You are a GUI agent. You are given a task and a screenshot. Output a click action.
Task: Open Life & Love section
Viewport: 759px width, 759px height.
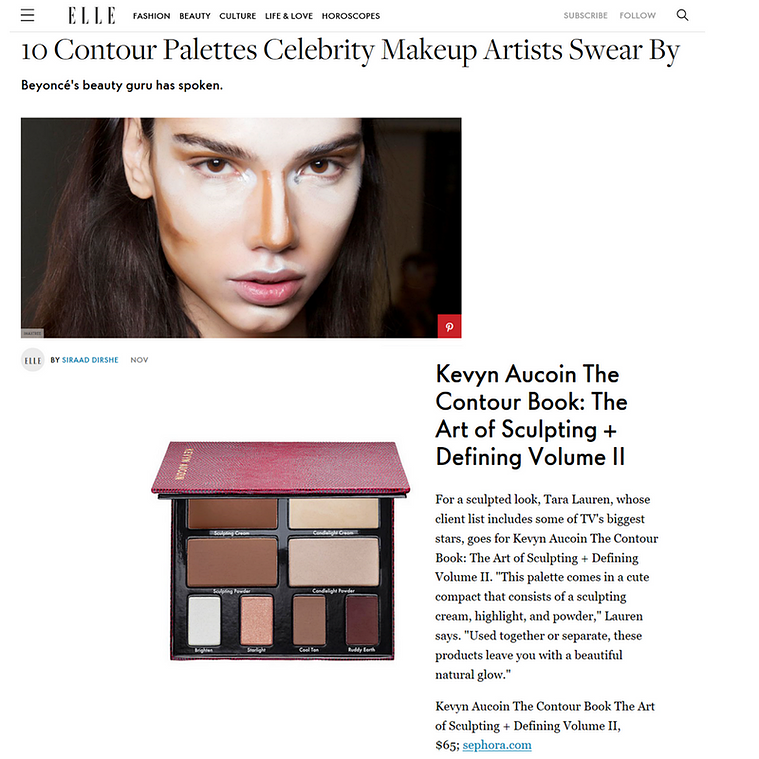[288, 16]
